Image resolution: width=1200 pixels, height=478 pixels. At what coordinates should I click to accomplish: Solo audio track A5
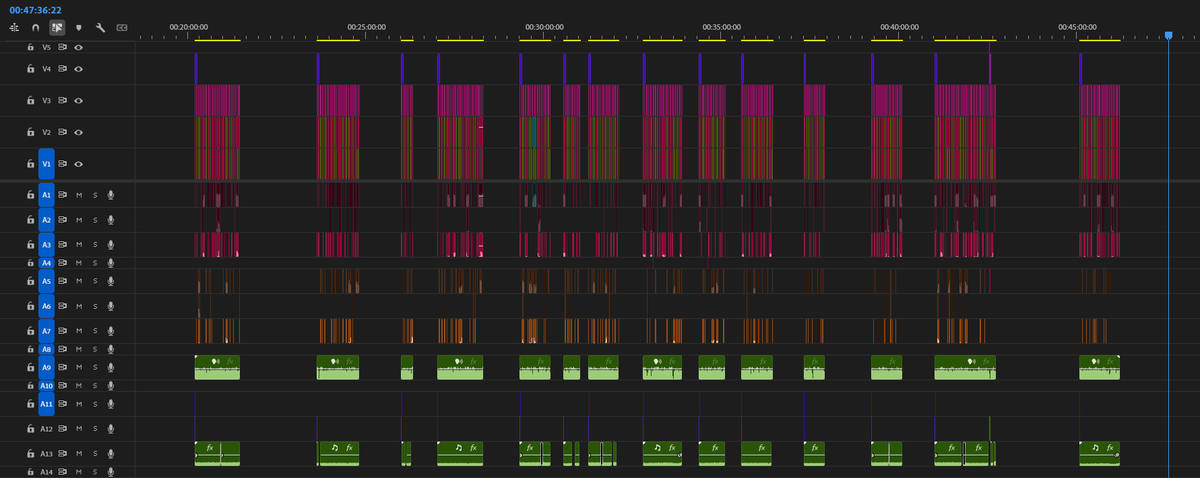(x=95, y=282)
